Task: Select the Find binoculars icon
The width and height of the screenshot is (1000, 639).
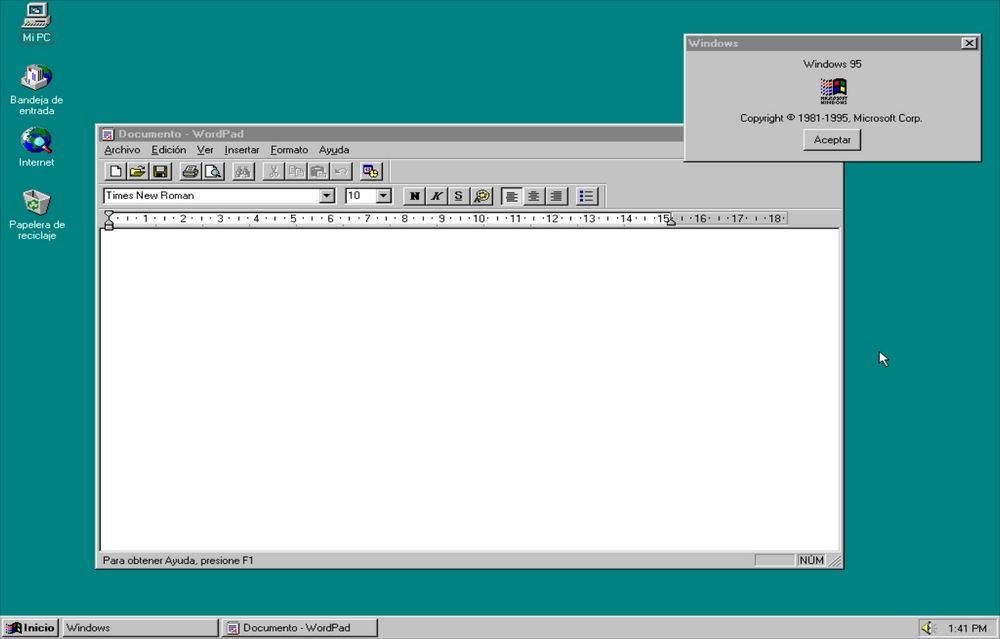Action: 242,170
